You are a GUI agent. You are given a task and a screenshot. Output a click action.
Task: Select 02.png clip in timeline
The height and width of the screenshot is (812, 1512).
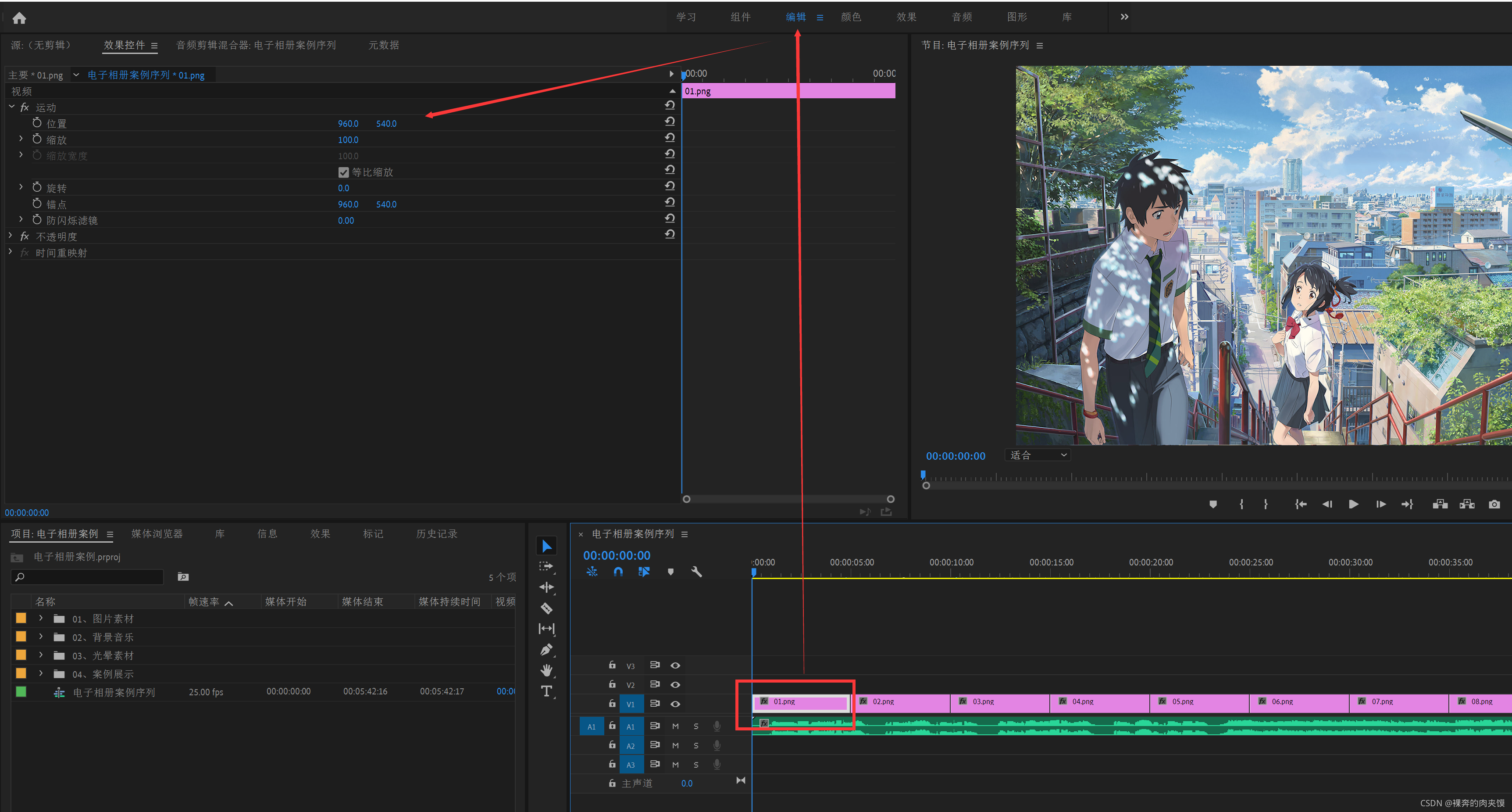900,703
